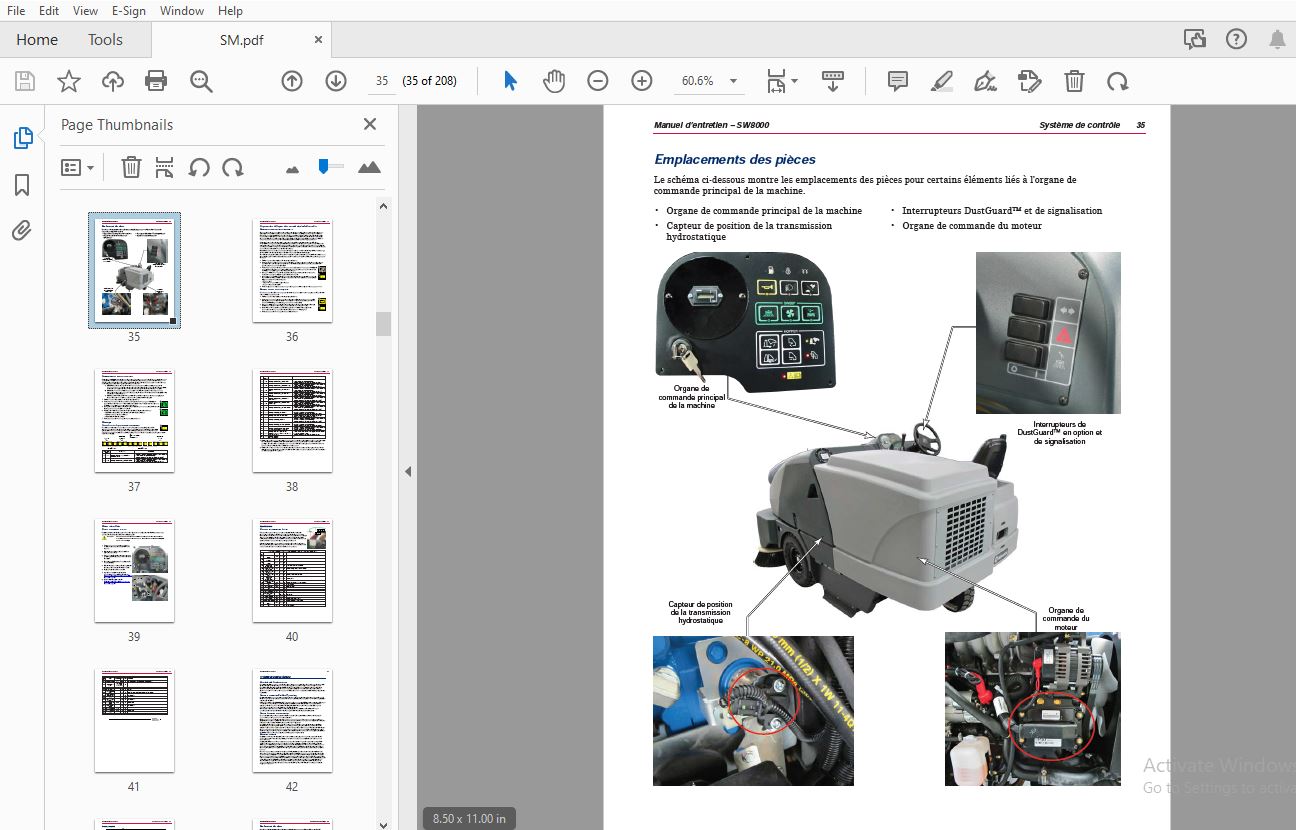
Task: Add a sticky note comment
Action: [x=898, y=81]
